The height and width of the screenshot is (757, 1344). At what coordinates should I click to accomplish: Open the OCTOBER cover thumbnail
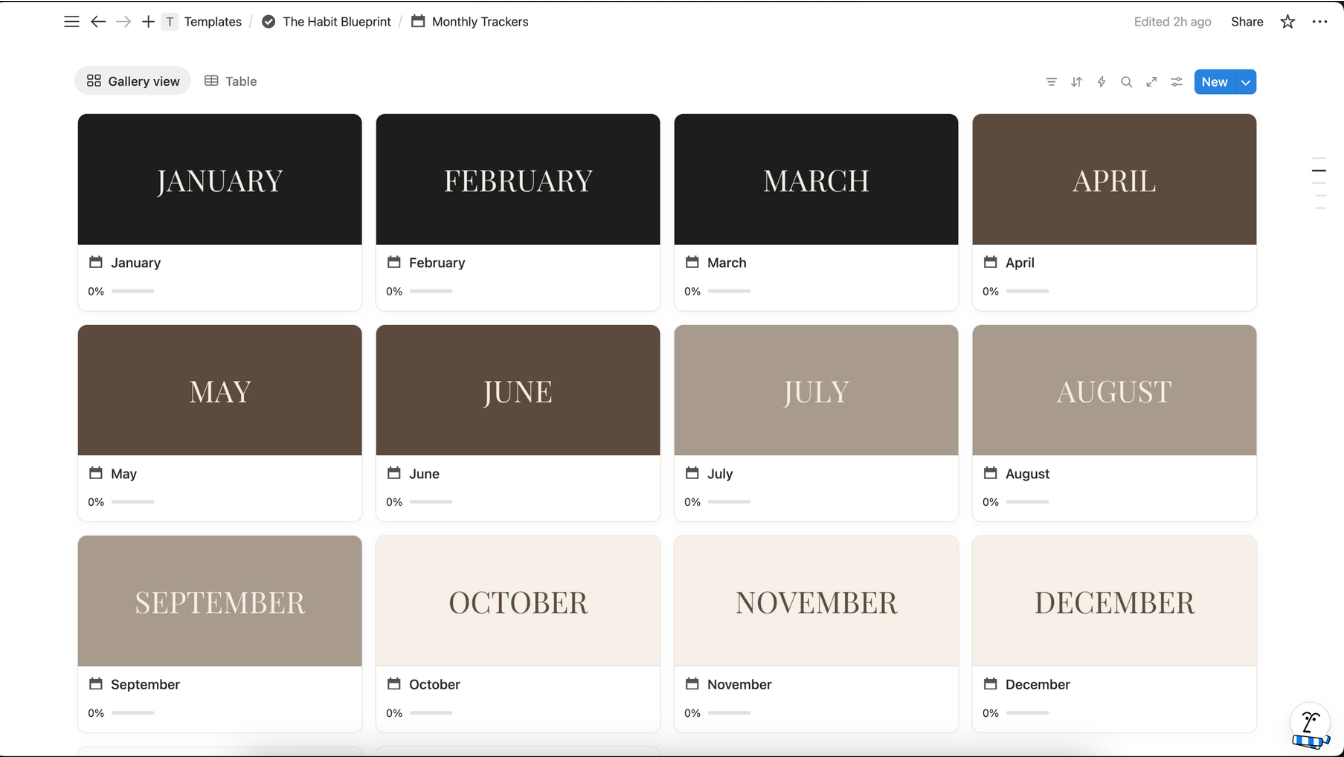(518, 601)
